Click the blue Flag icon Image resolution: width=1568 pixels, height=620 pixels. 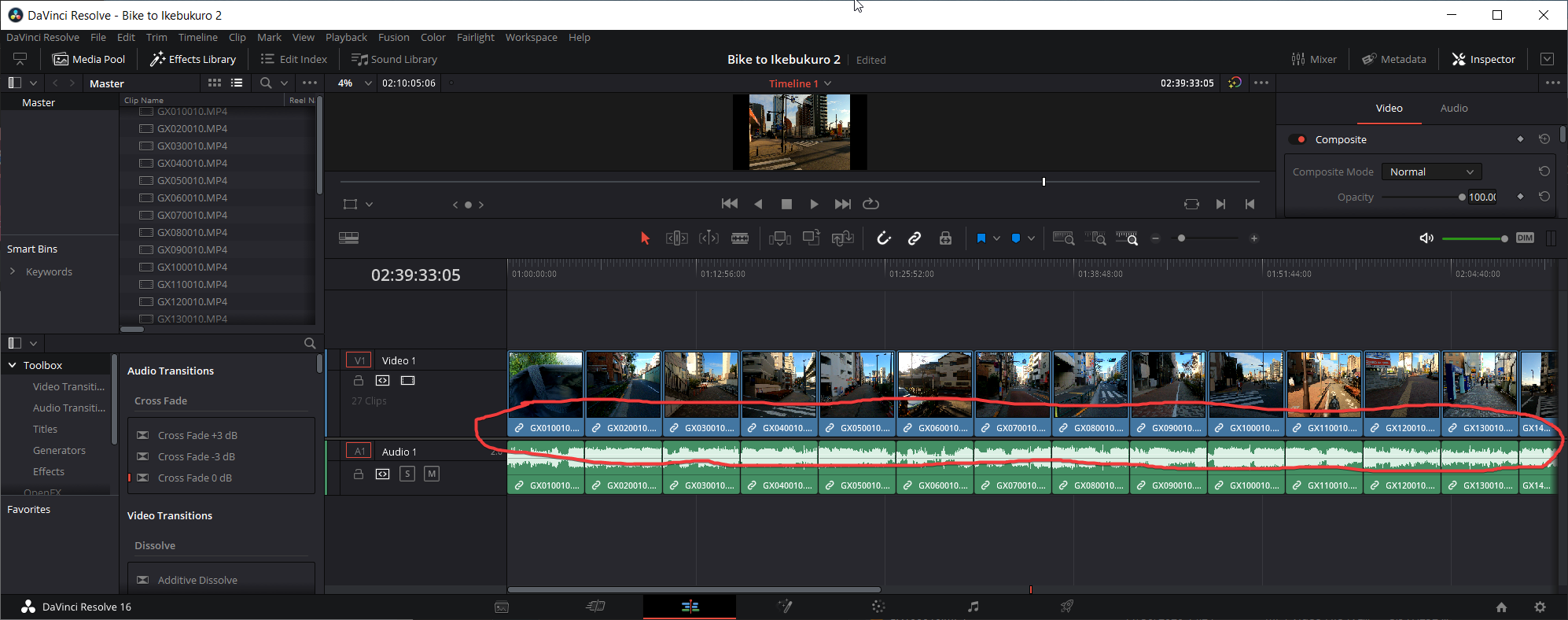(981, 238)
